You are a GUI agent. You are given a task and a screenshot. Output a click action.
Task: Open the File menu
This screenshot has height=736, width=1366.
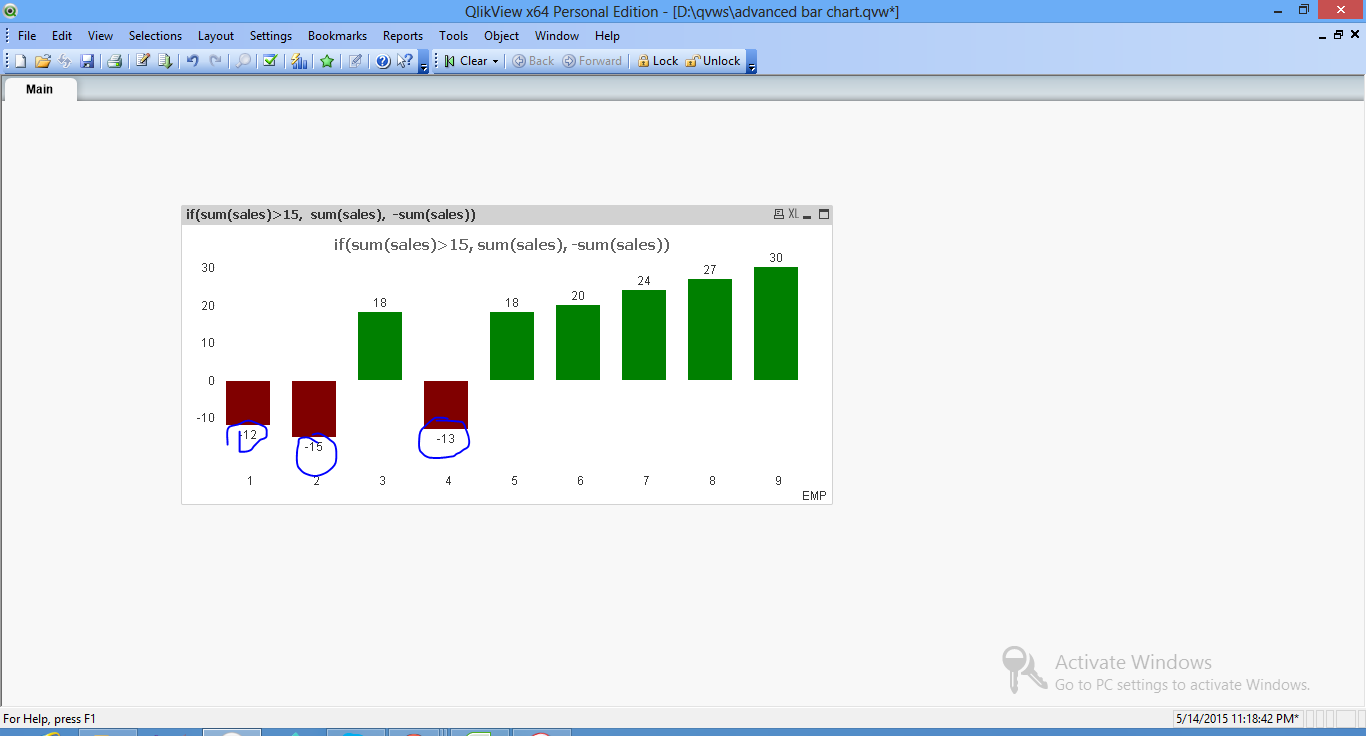click(x=27, y=35)
